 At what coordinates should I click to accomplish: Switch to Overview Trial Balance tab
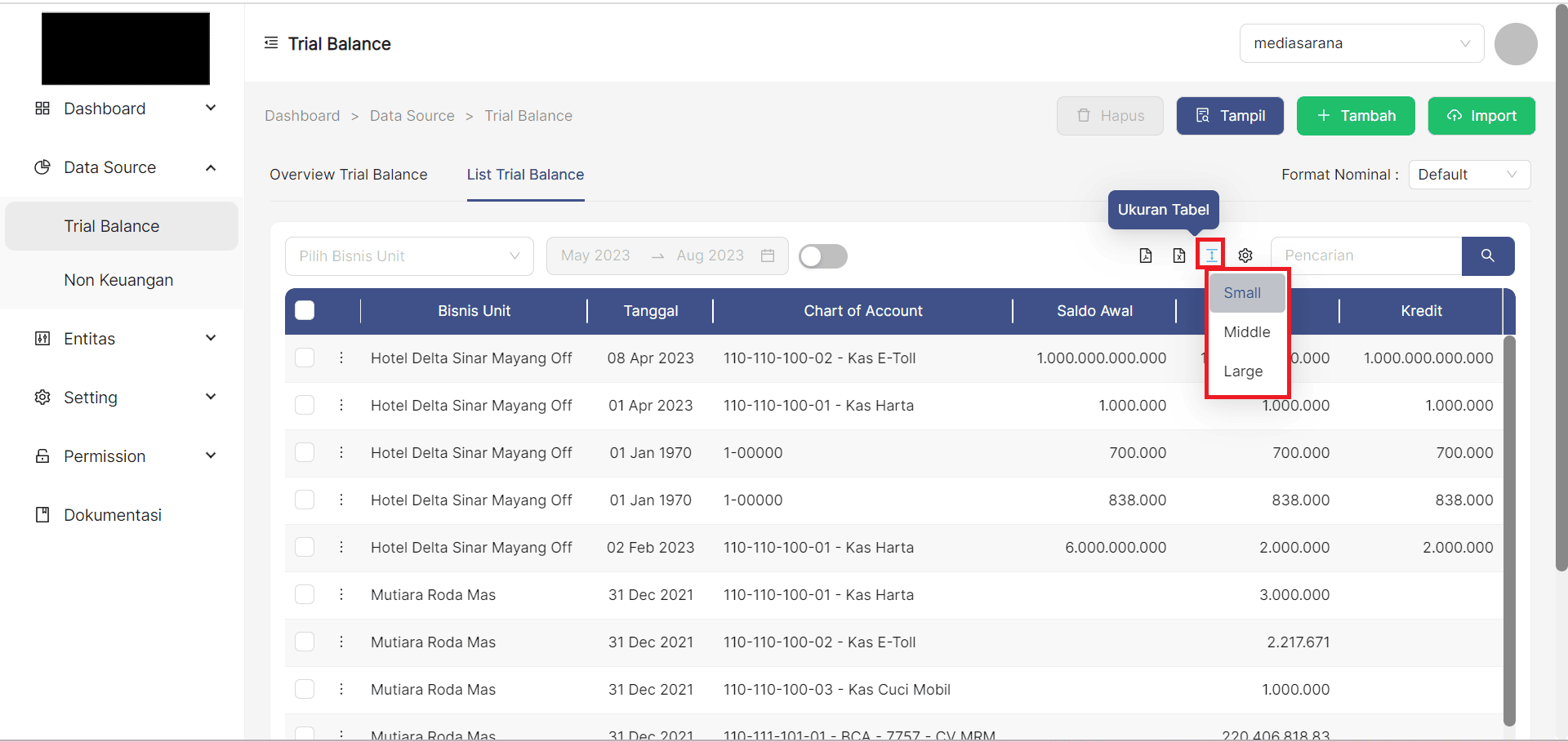pyautogui.click(x=348, y=175)
